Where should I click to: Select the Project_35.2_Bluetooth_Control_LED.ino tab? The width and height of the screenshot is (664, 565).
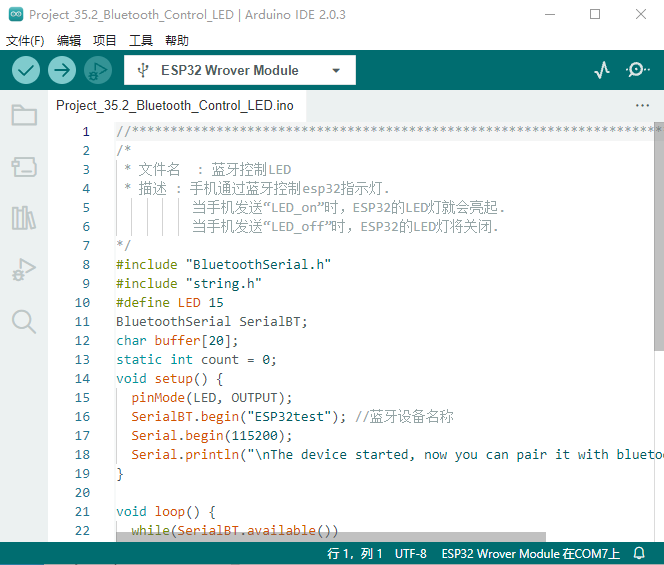click(174, 105)
